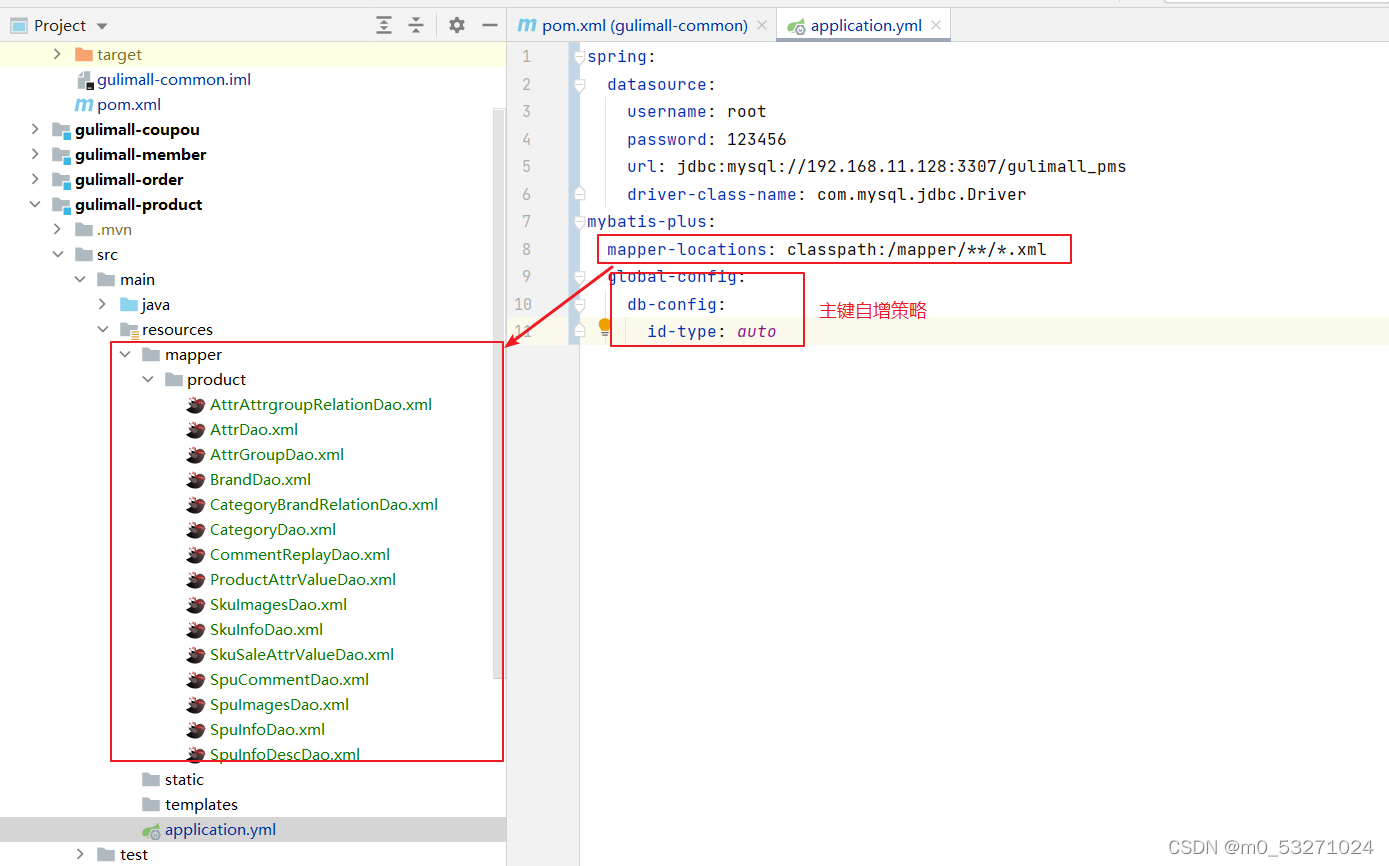Viewport: 1389px width, 866px height.
Task: Open CategoryDao.xml mapper file
Action: [273, 529]
